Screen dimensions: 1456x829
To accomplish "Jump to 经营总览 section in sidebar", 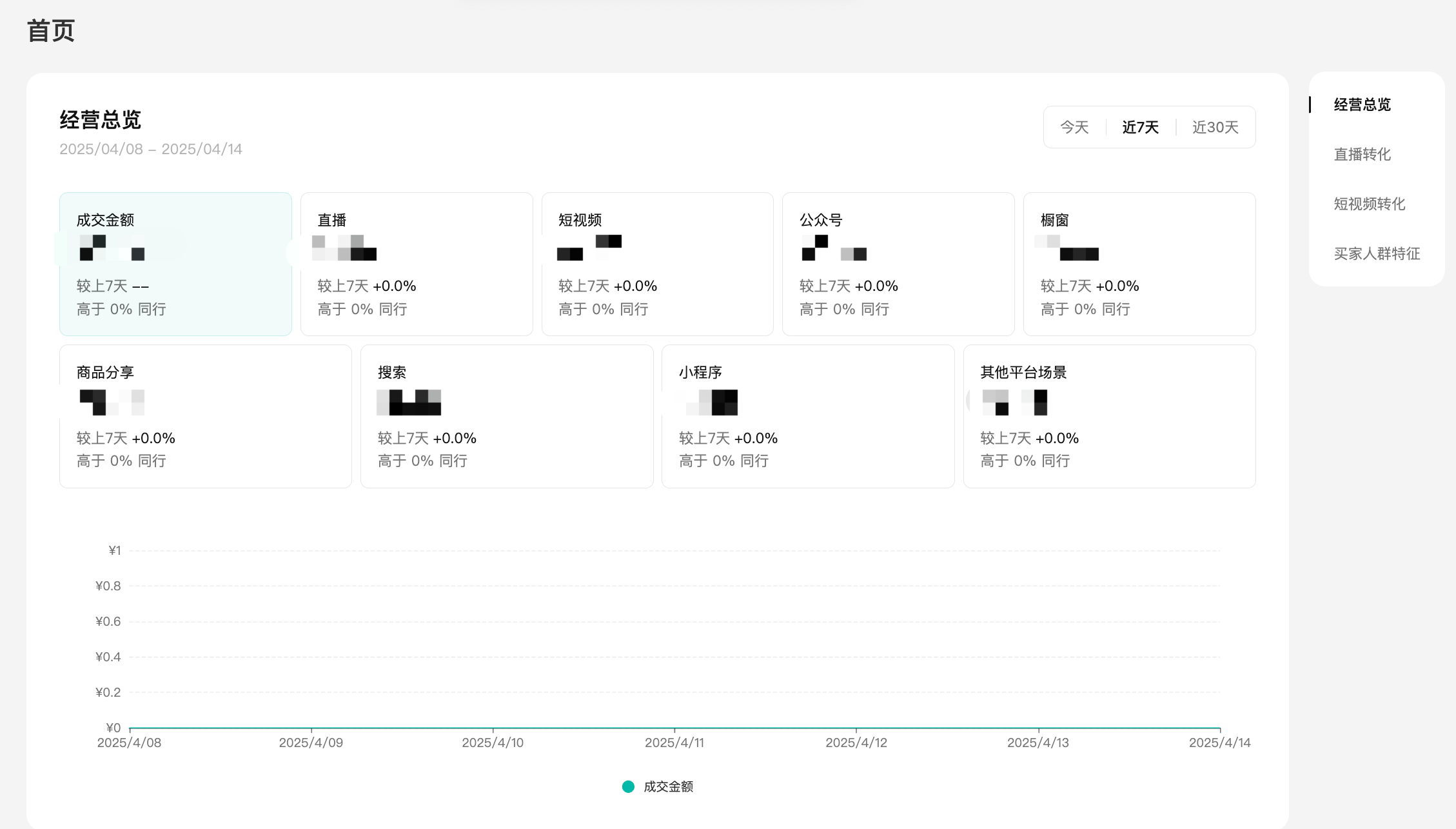I will tap(1362, 105).
